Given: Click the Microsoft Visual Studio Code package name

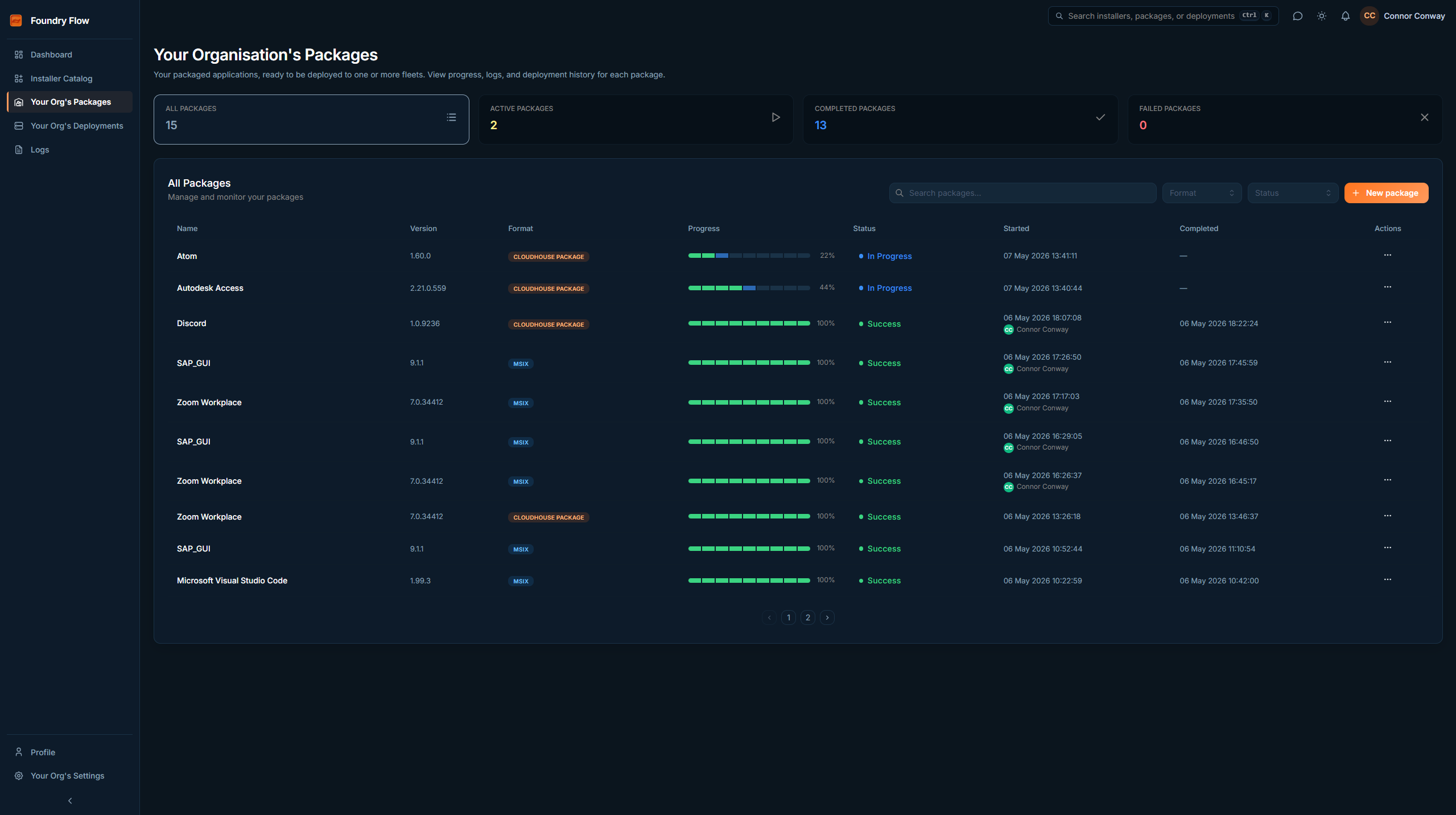Looking at the screenshot, I should click(x=232, y=581).
